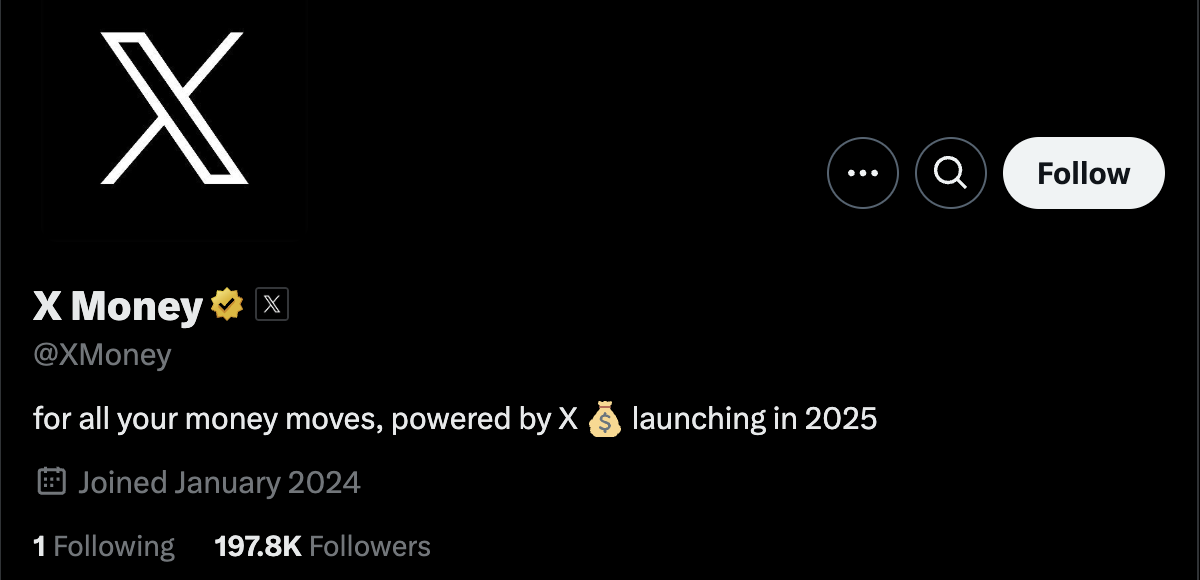1200x580 pixels.
Task: Click the calendar icon beside join date
Action: pos(51,482)
